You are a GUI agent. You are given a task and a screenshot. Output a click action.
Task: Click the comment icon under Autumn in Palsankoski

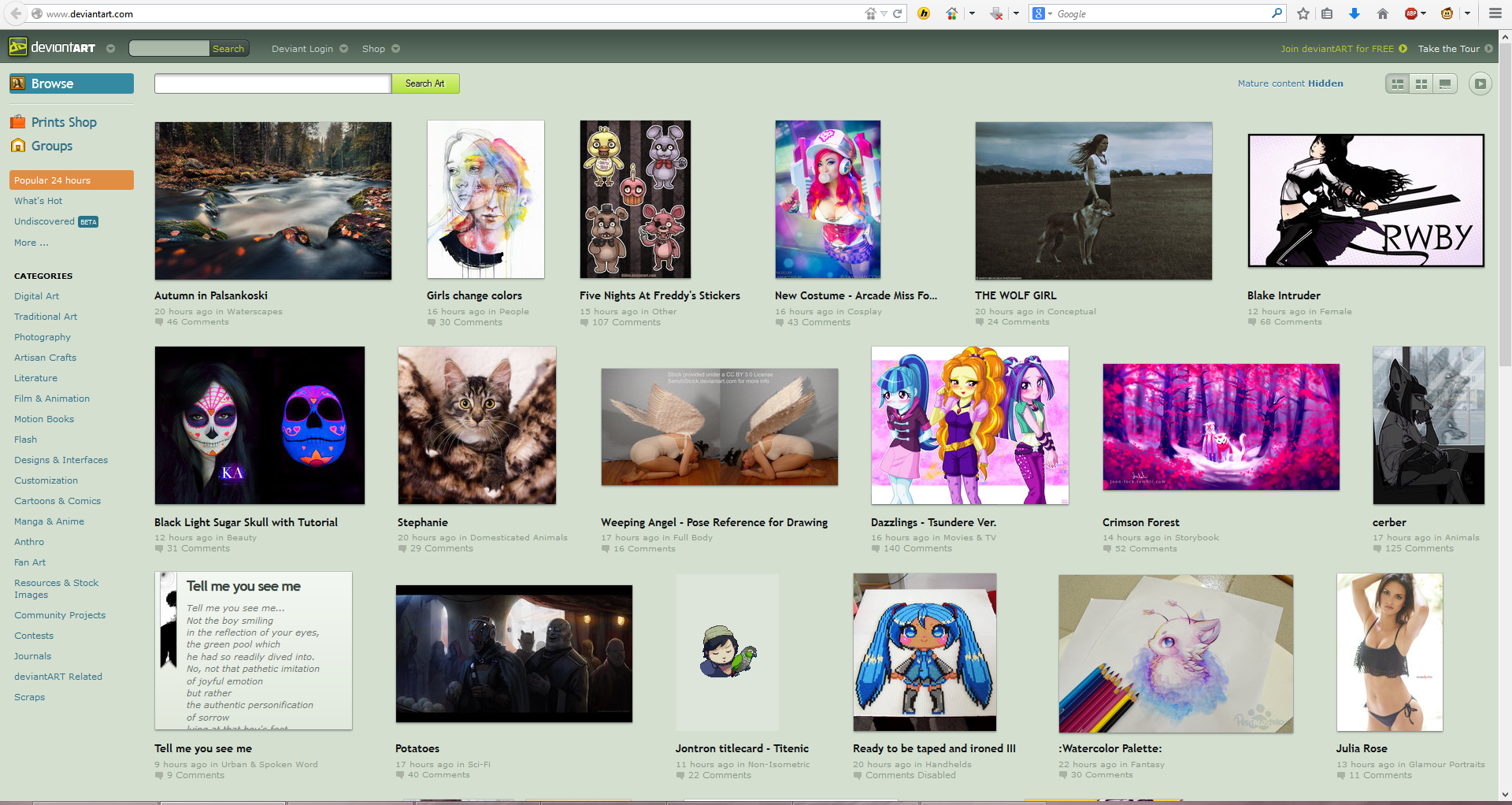159,322
